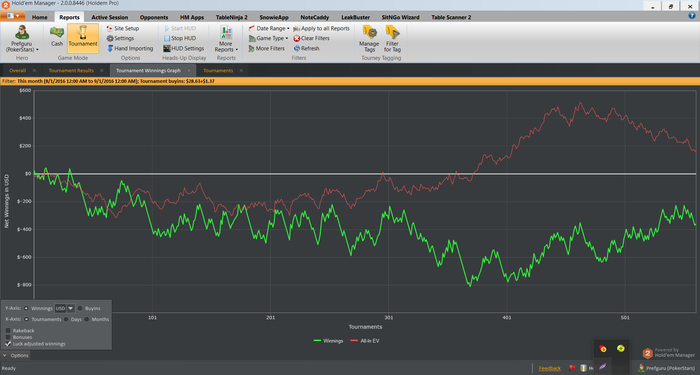
Task: Click the red flag status bar icon
Action: coord(572,368)
